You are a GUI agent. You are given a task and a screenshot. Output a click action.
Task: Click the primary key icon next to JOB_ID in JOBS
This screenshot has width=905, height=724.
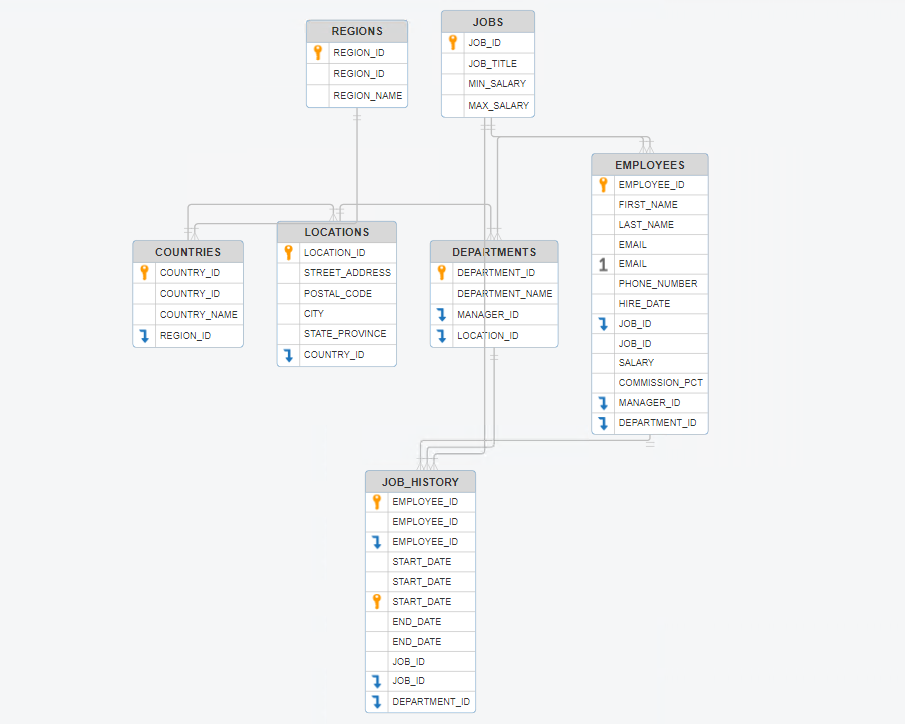[451, 42]
